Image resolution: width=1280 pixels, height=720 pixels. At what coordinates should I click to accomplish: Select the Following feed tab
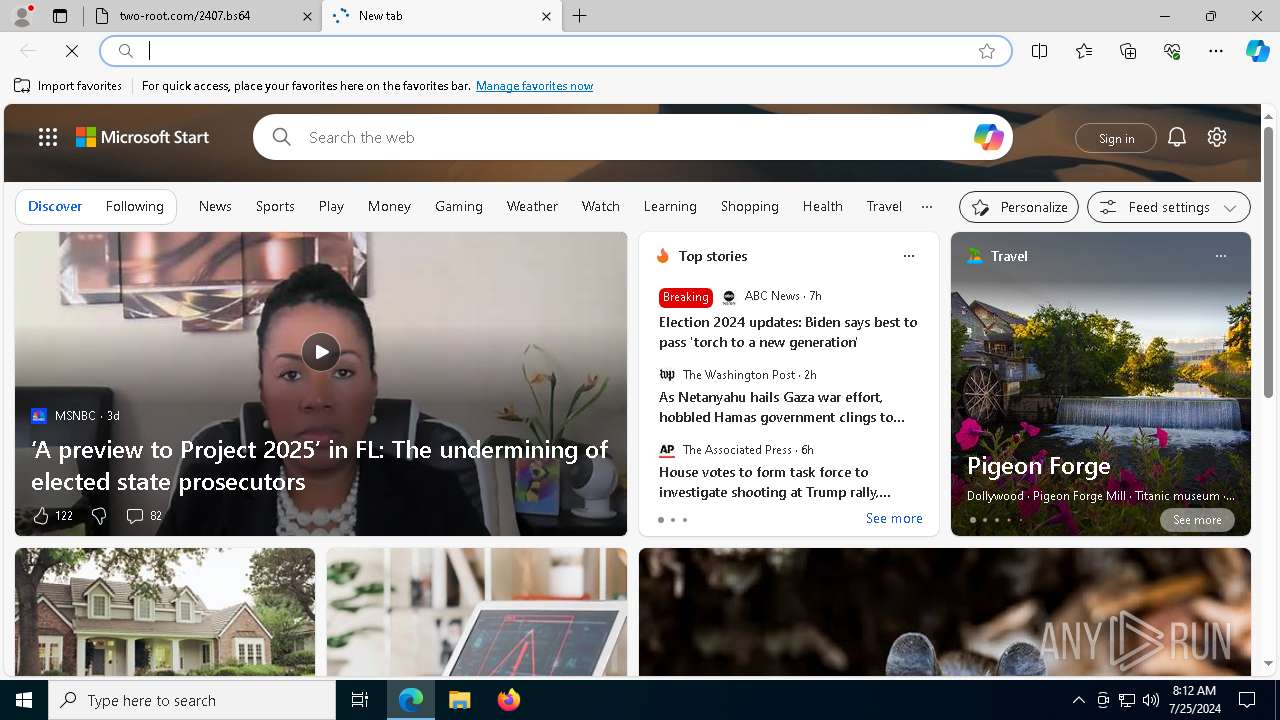point(134,206)
